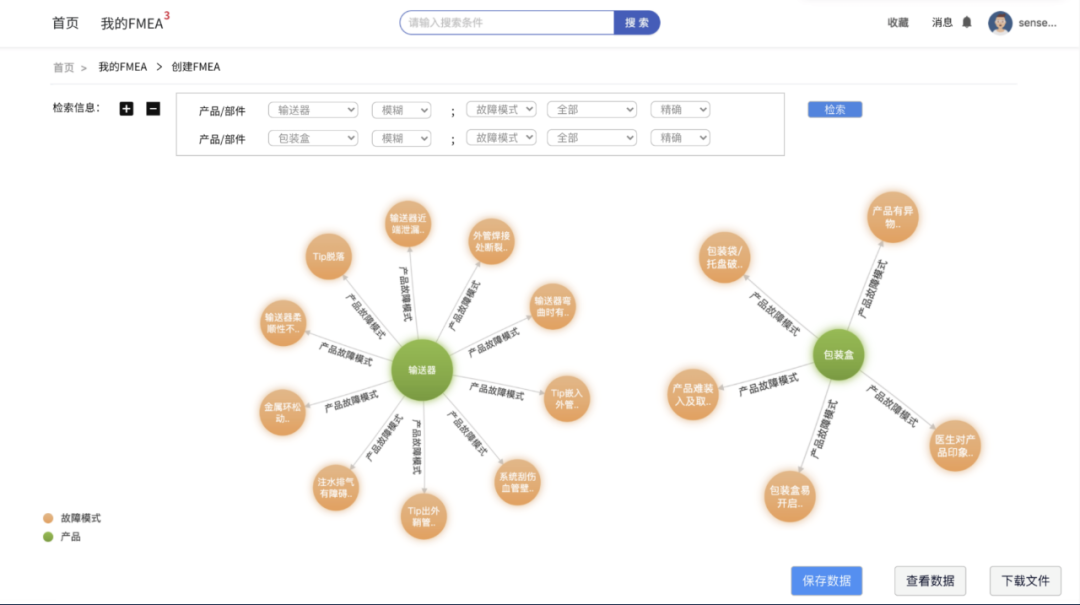Screen dimensions: 1080x605
Task: Expand the first row 精确 dropdown
Action: 680,109
